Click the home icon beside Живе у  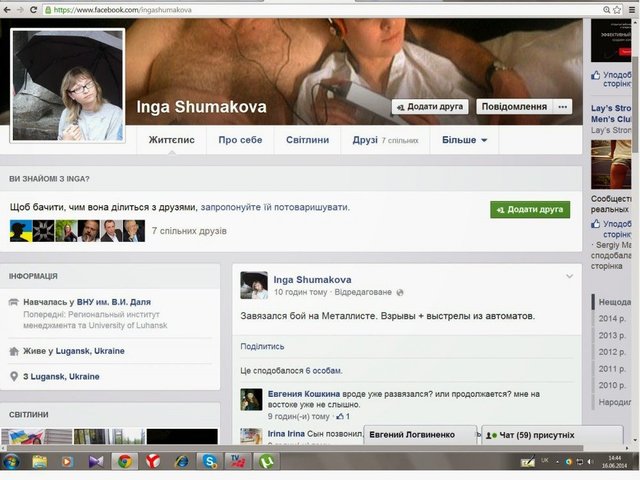(x=14, y=351)
